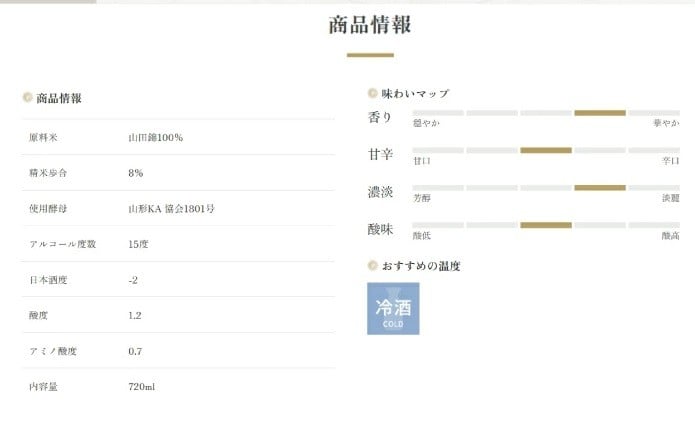Click the highlighted gold segment of 酸味 scale

click(546, 225)
